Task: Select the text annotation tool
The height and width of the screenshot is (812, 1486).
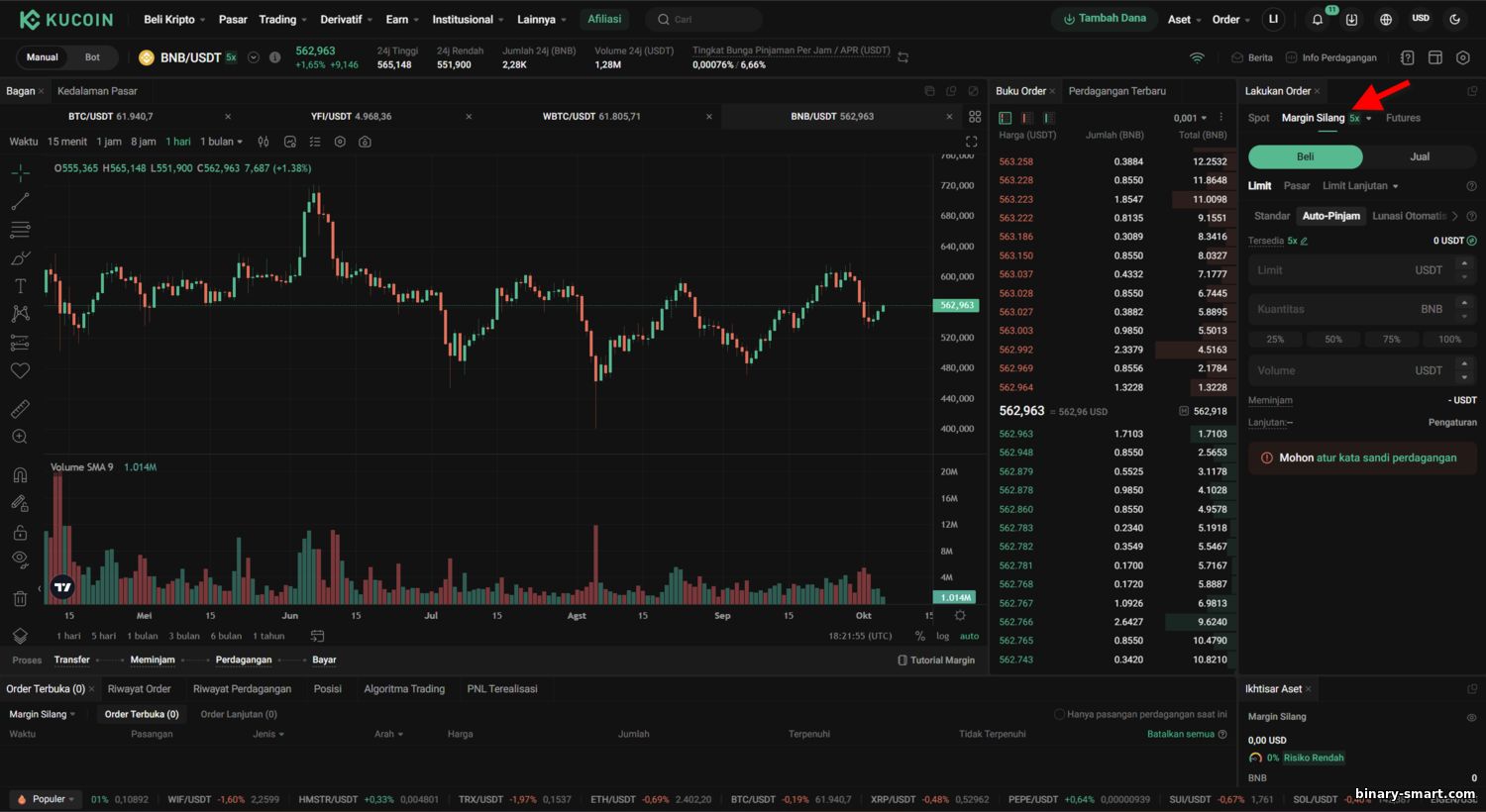Action: pos(20,286)
